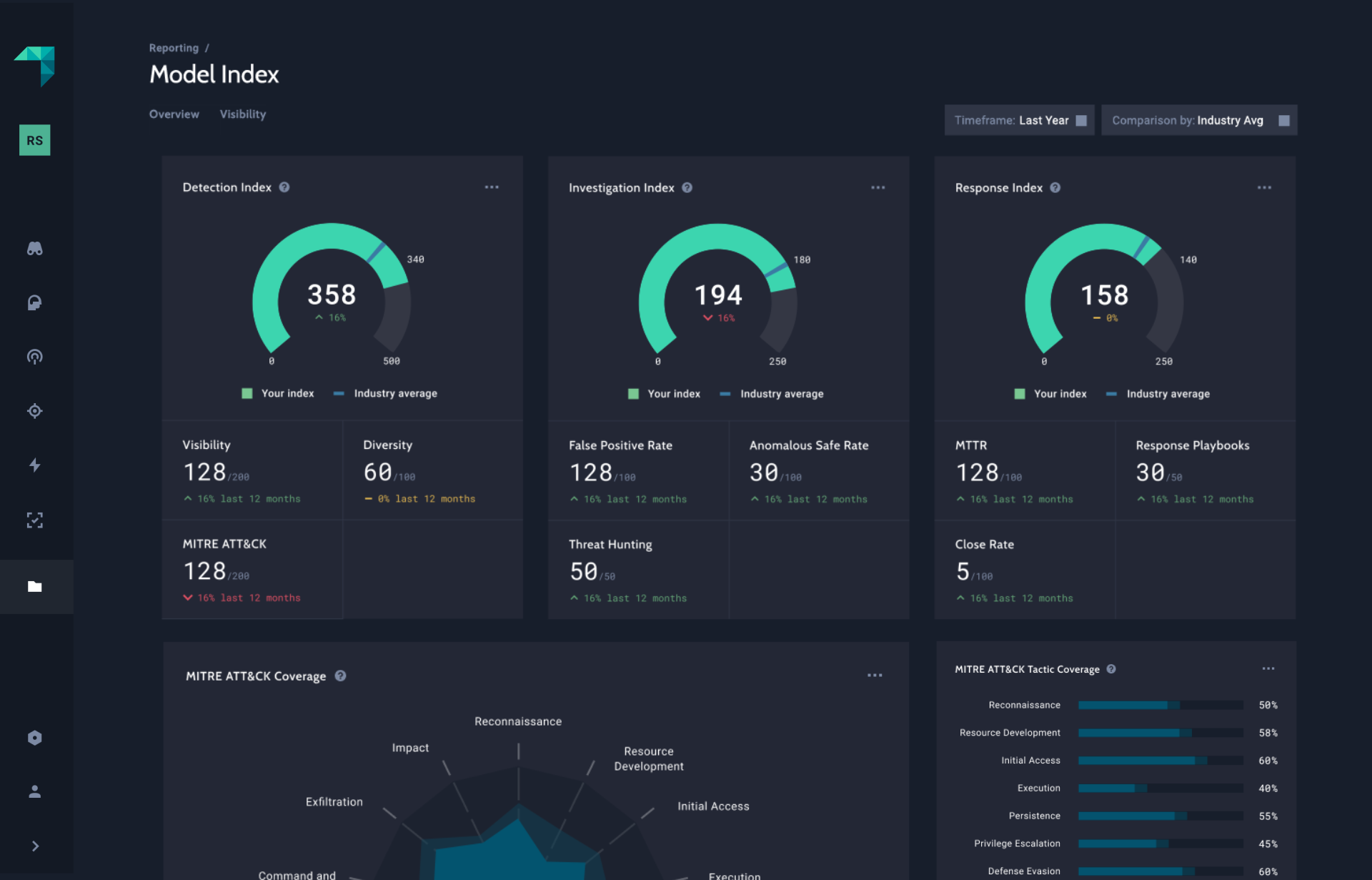Open the Response Index more options menu

coord(1265,188)
